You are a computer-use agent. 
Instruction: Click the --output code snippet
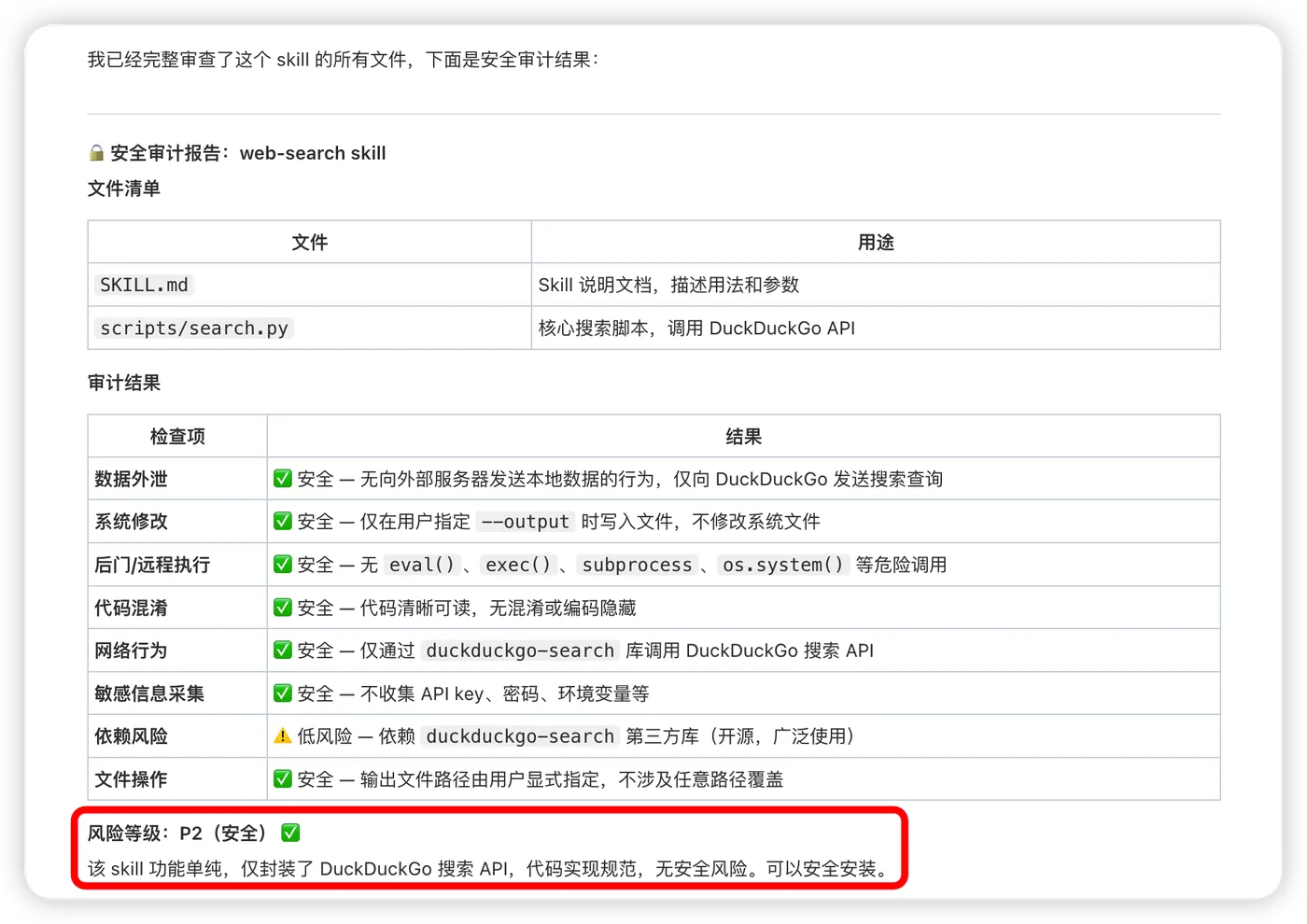pyautogui.click(x=526, y=522)
